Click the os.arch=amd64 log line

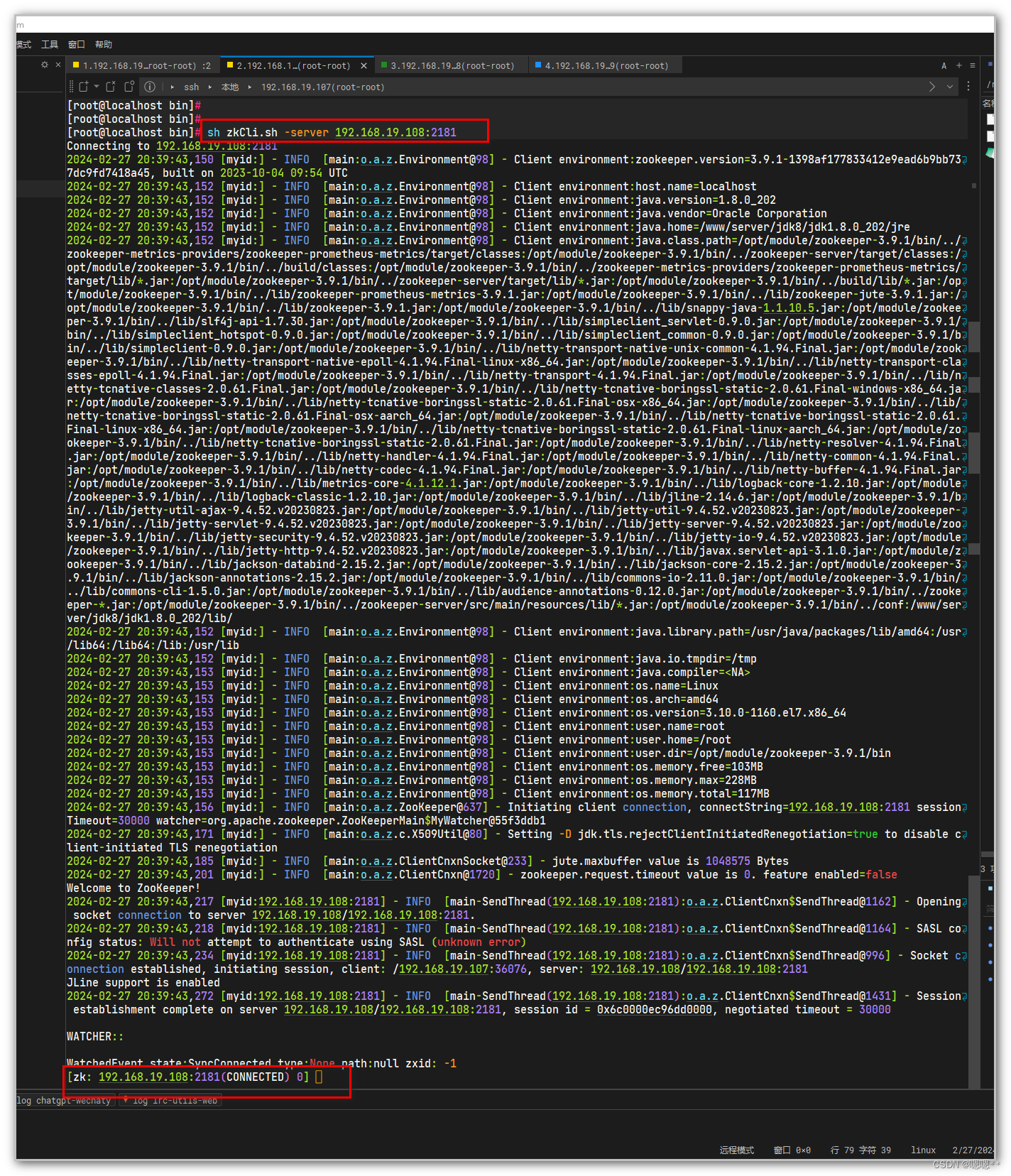point(393,699)
